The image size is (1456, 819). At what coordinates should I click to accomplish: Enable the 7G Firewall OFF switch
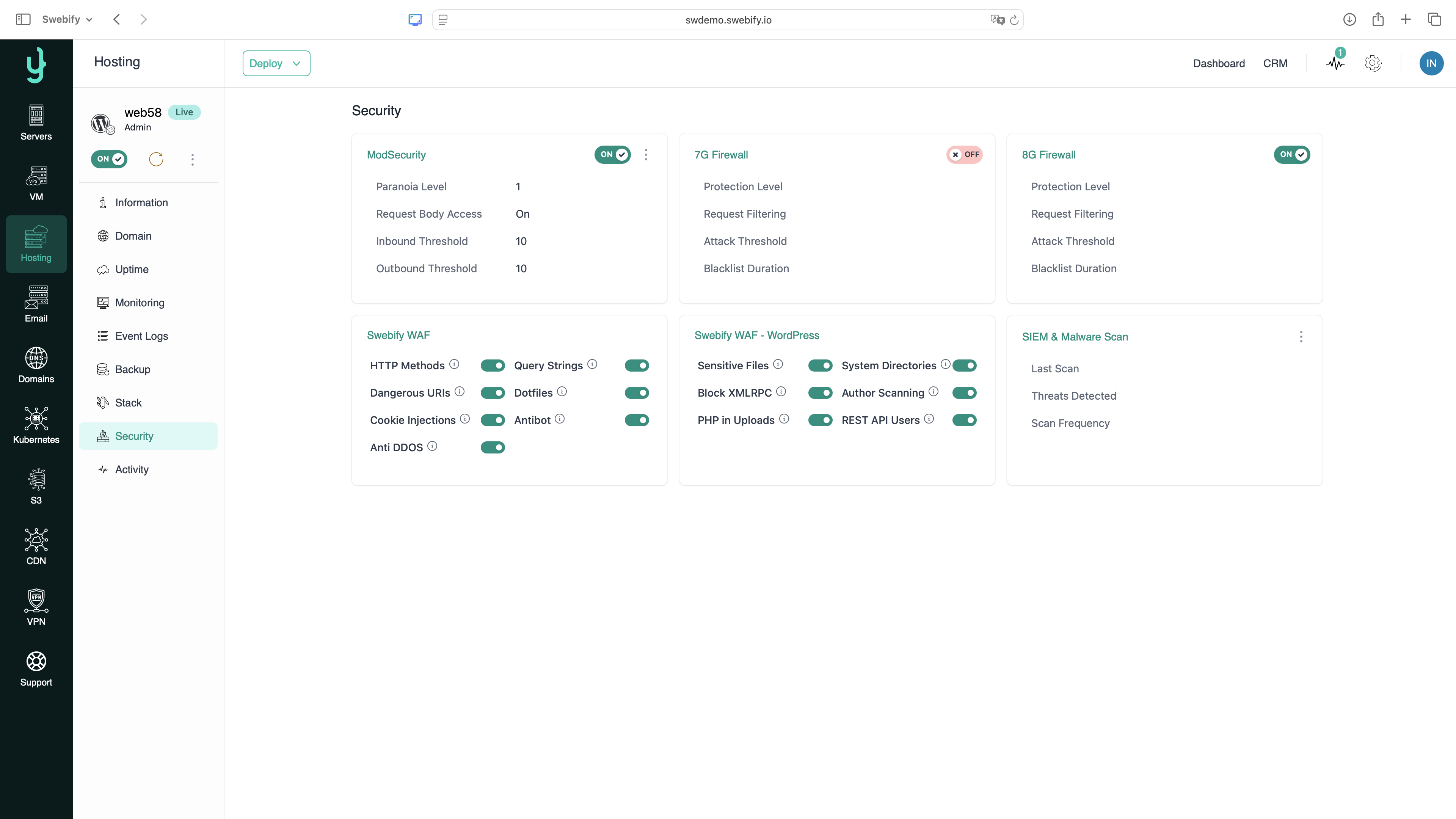click(x=964, y=154)
